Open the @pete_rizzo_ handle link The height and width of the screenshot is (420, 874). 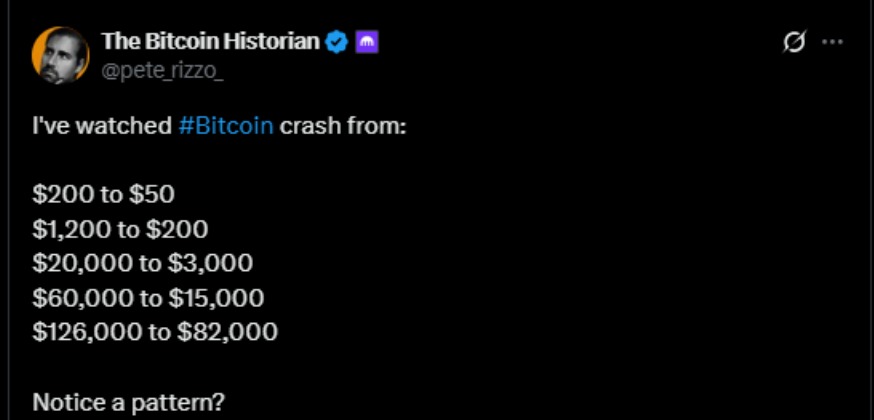coord(148,67)
